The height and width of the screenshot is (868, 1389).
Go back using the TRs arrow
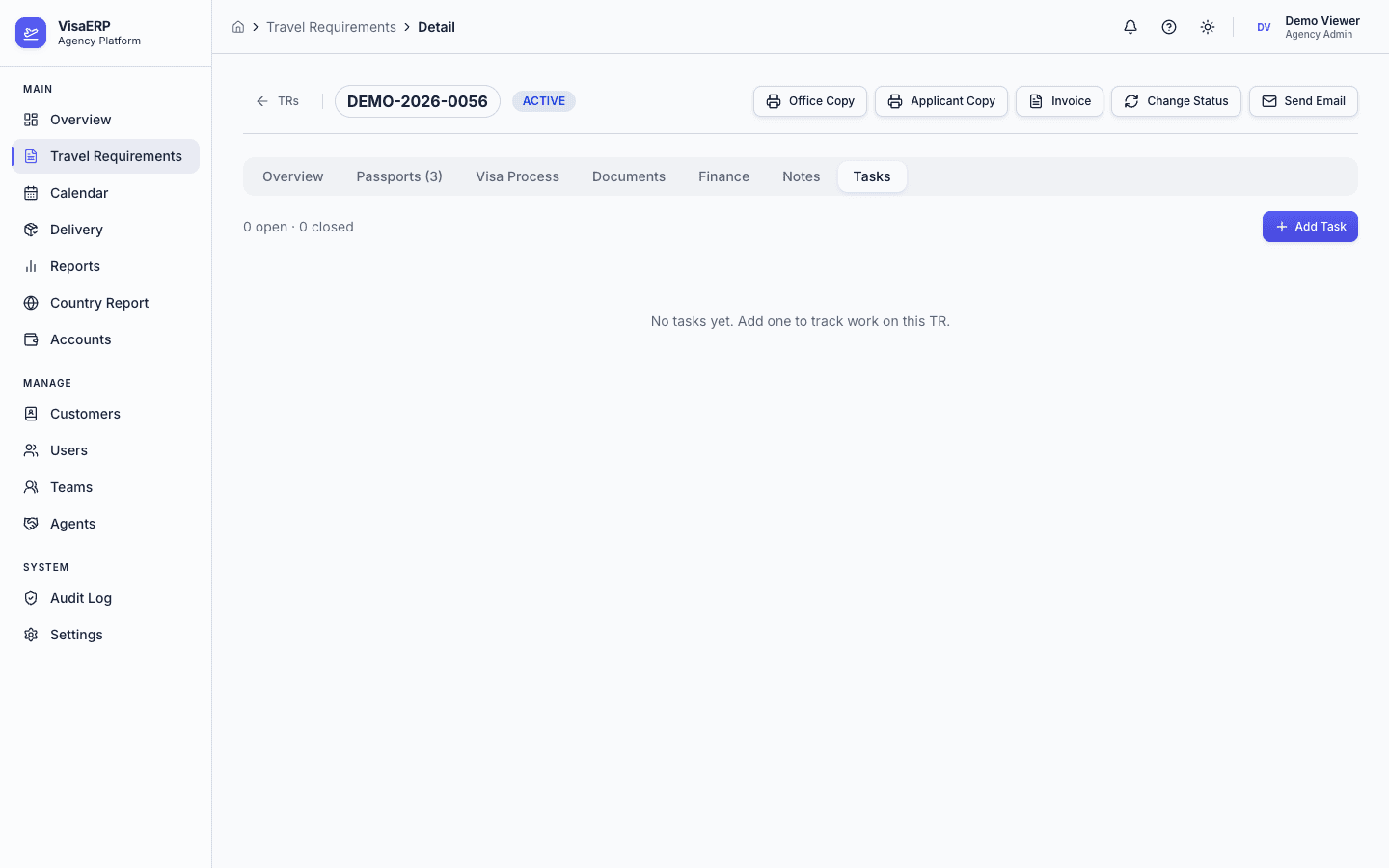pos(277,101)
